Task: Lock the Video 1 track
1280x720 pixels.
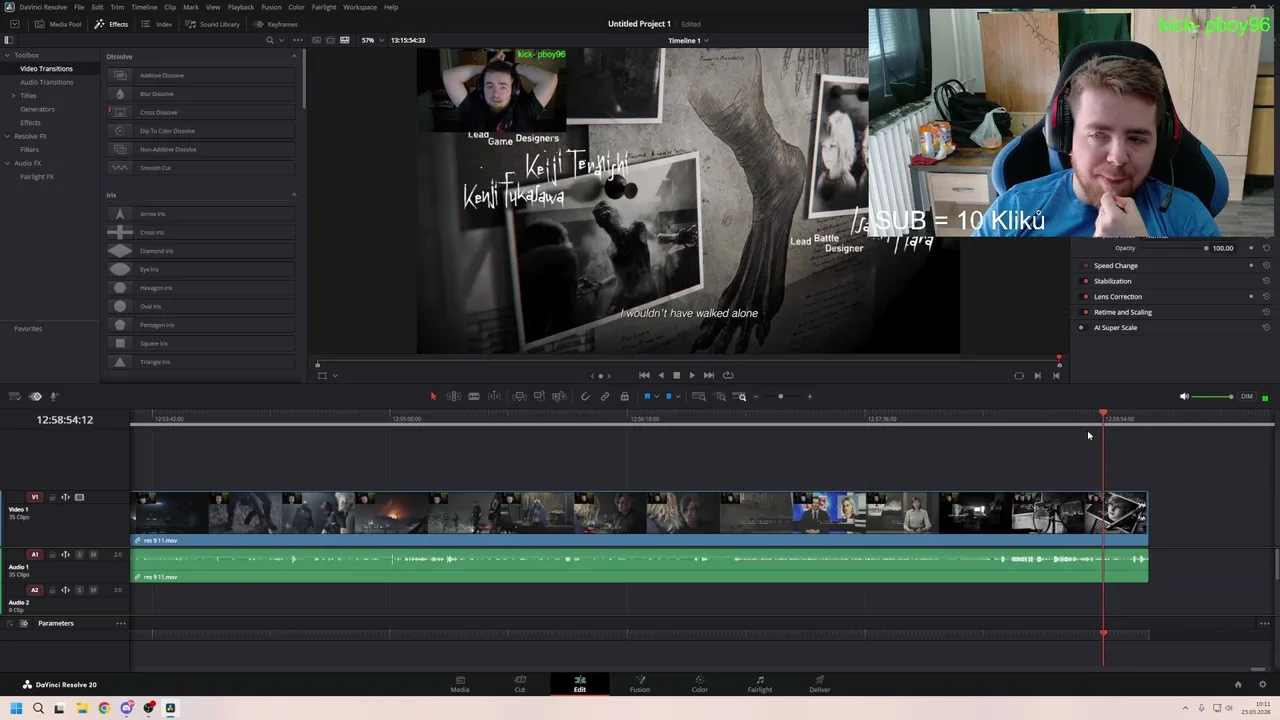Action: 52,497
